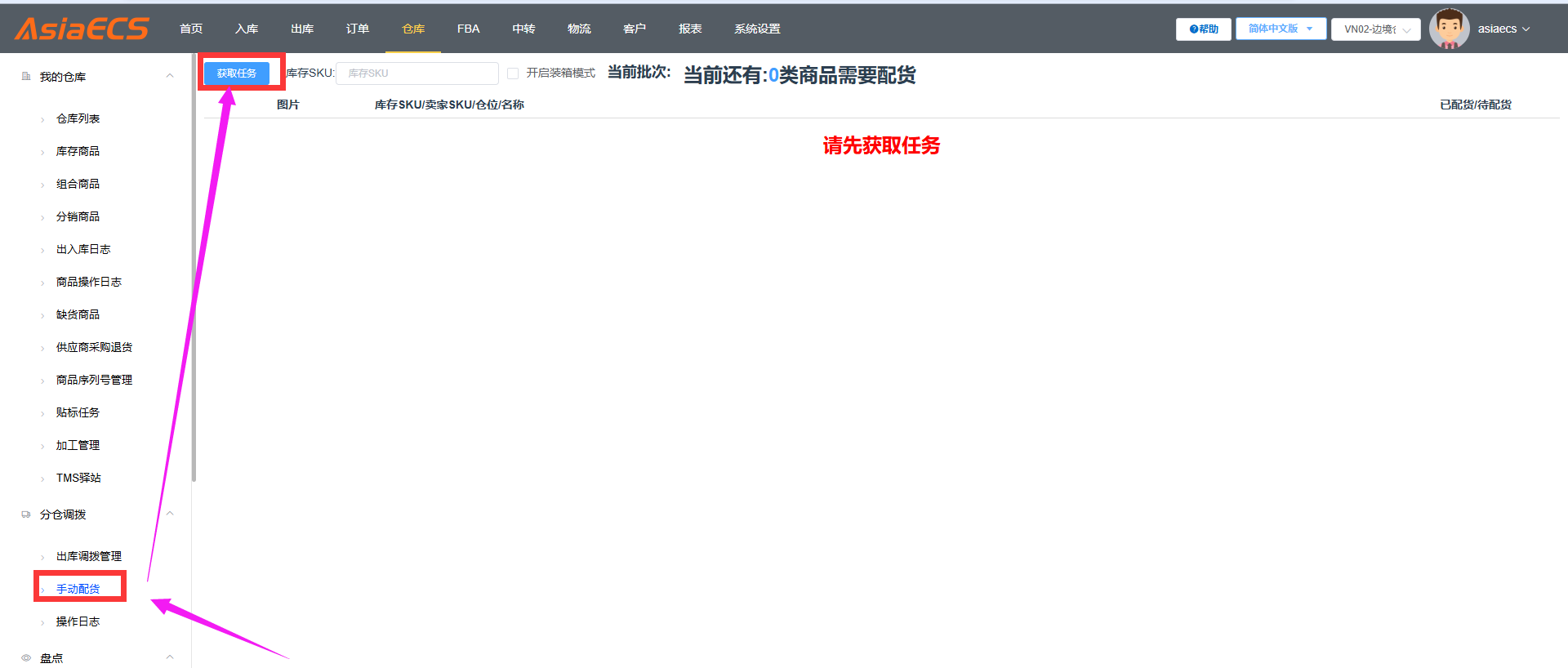Open TMS驿站 in sidebar
The height and width of the screenshot is (668, 1568).
[x=79, y=478]
